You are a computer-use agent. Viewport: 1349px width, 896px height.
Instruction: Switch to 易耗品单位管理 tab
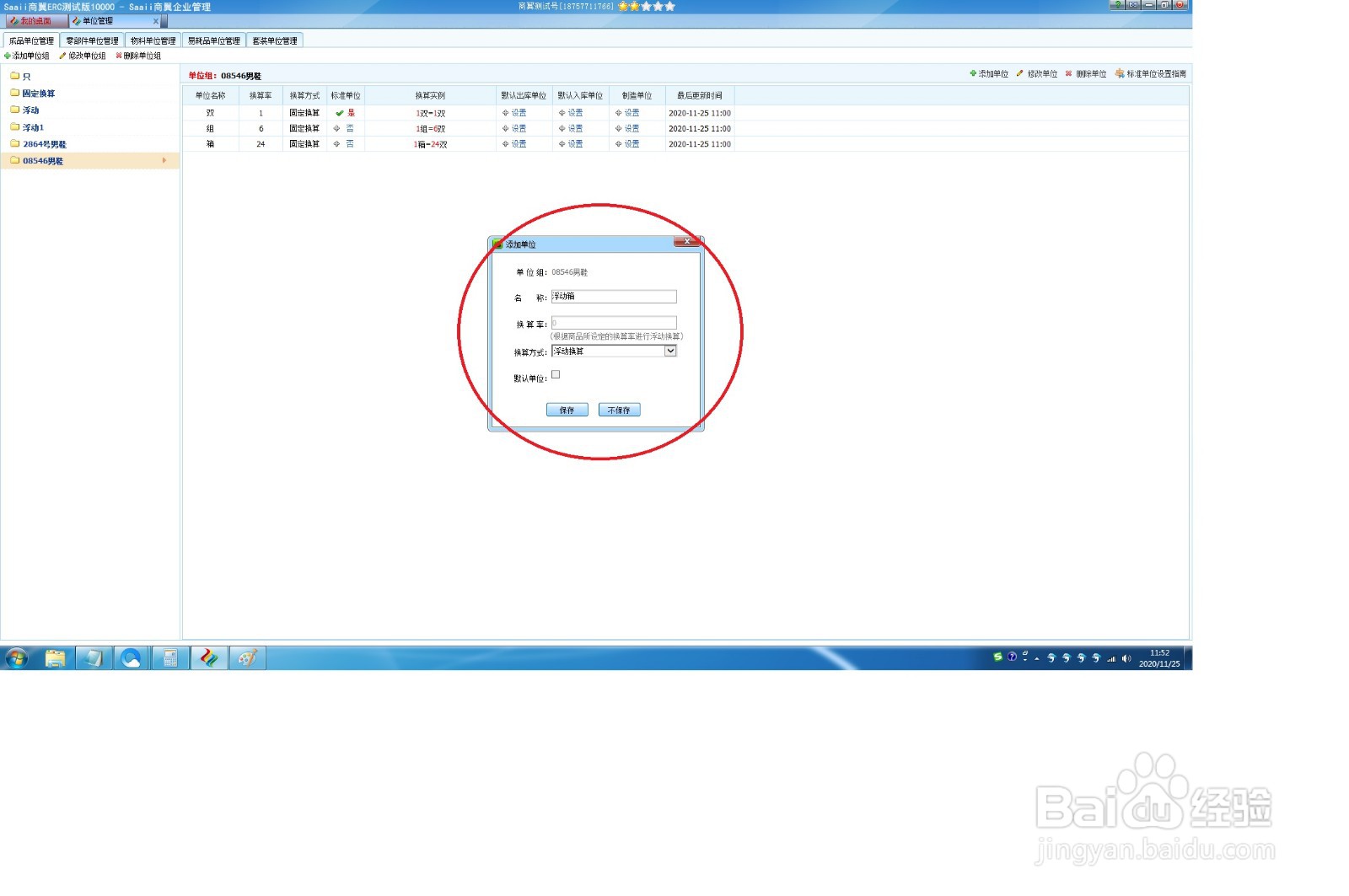pyautogui.click(x=214, y=40)
